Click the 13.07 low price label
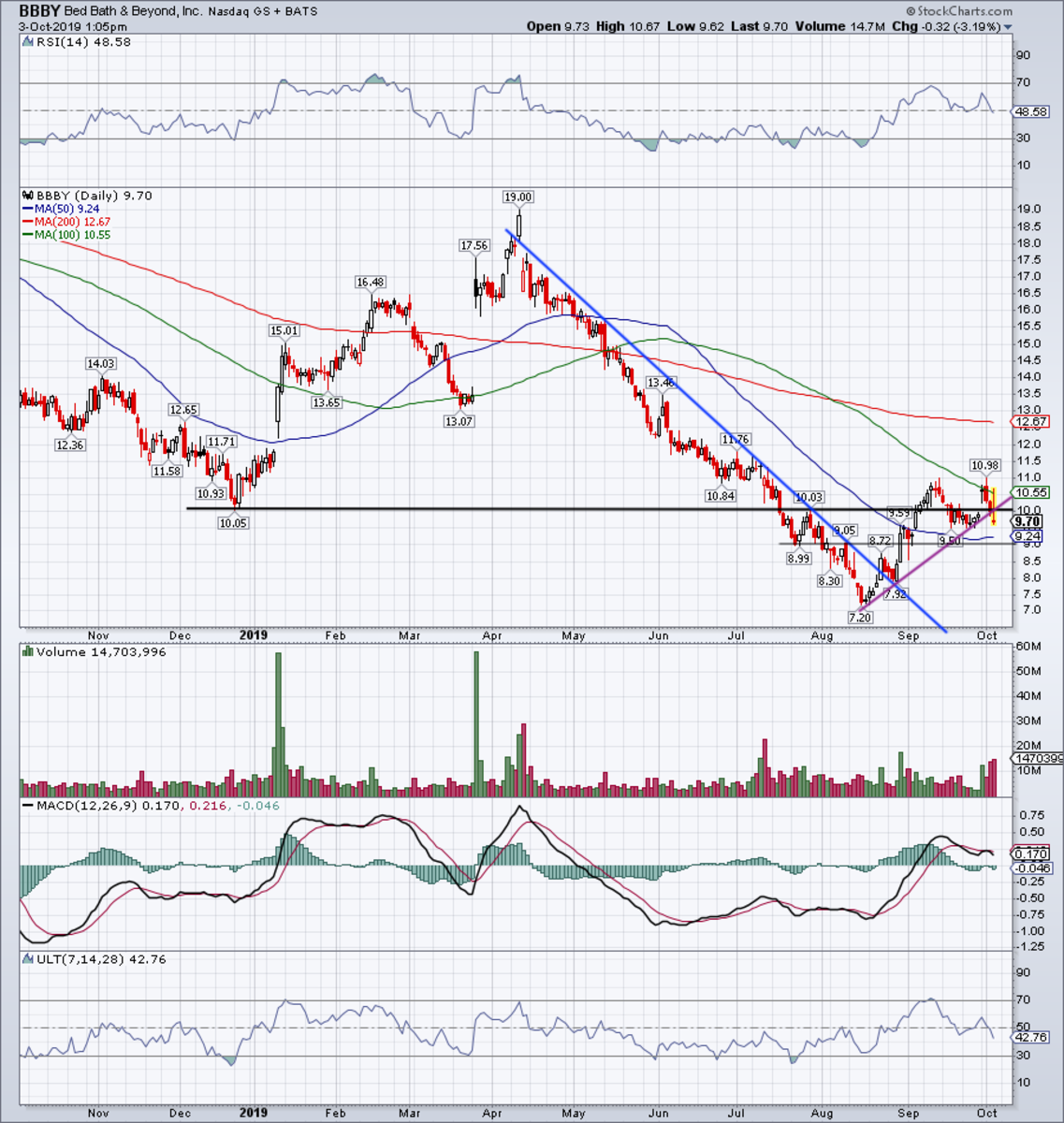This screenshot has height=1123, width=1064. point(459,421)
